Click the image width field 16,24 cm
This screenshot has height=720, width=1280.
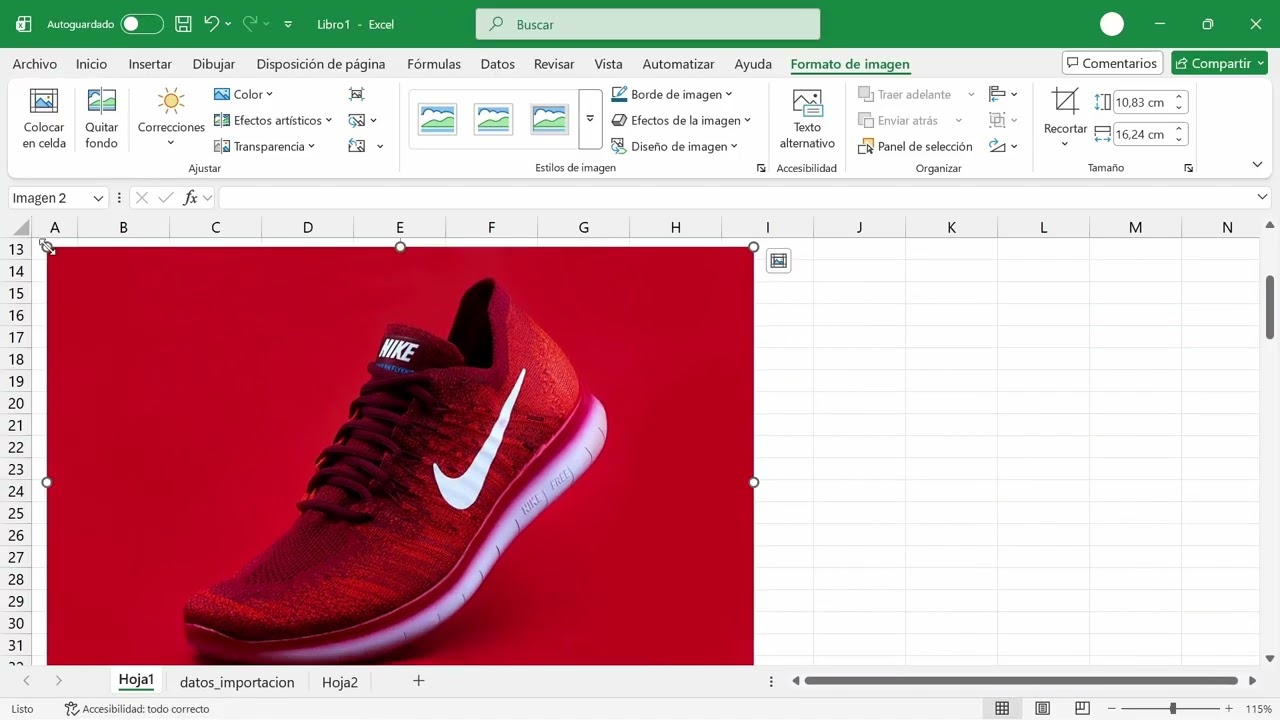(x=1141, y=134)
